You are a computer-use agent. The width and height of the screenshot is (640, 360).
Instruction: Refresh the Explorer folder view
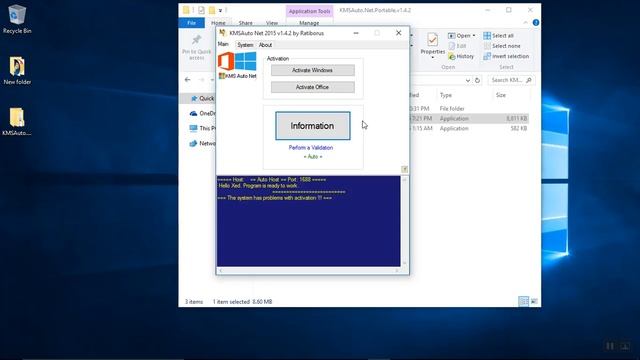coord(477,80)
